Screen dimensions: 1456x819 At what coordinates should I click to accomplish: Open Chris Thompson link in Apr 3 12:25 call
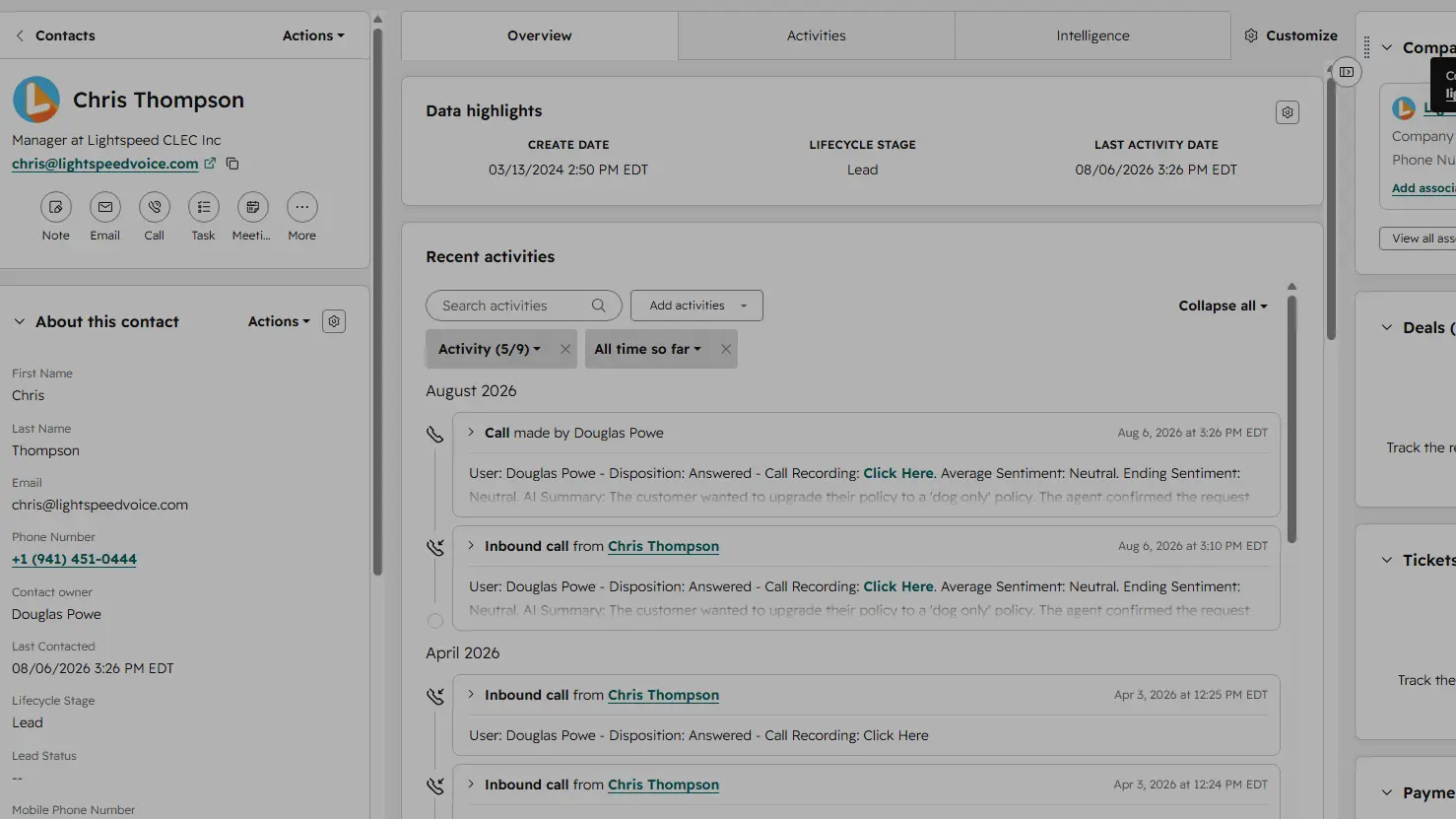663,695
